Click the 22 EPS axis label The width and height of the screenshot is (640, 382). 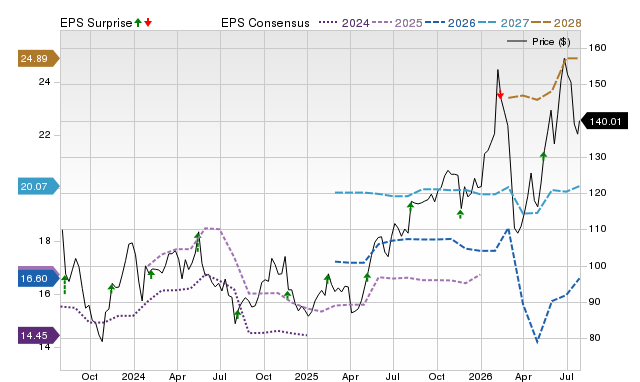pyautogui.click(x=44, y=135)
